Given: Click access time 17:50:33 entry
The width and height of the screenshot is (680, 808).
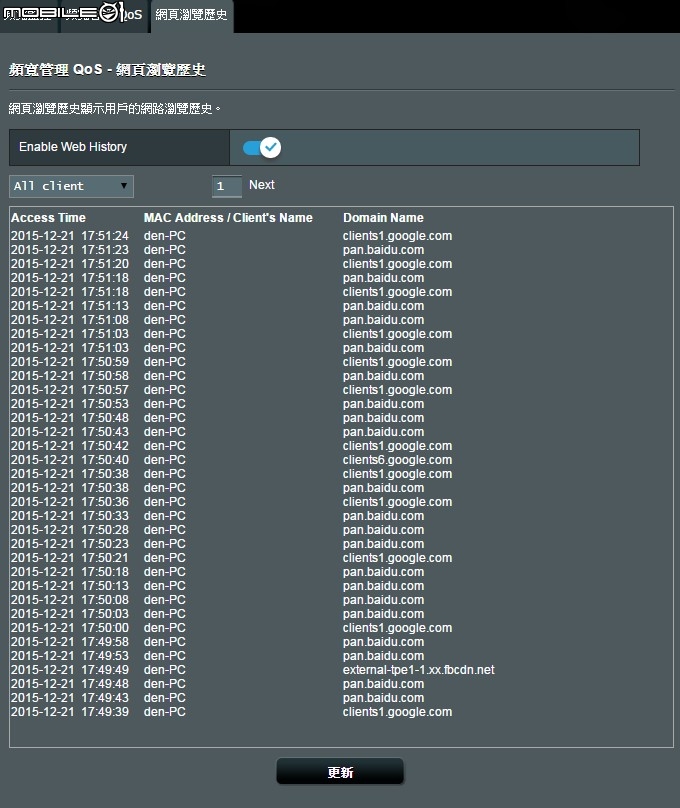Looking at the screenshot, I should (x=70, y=516).
